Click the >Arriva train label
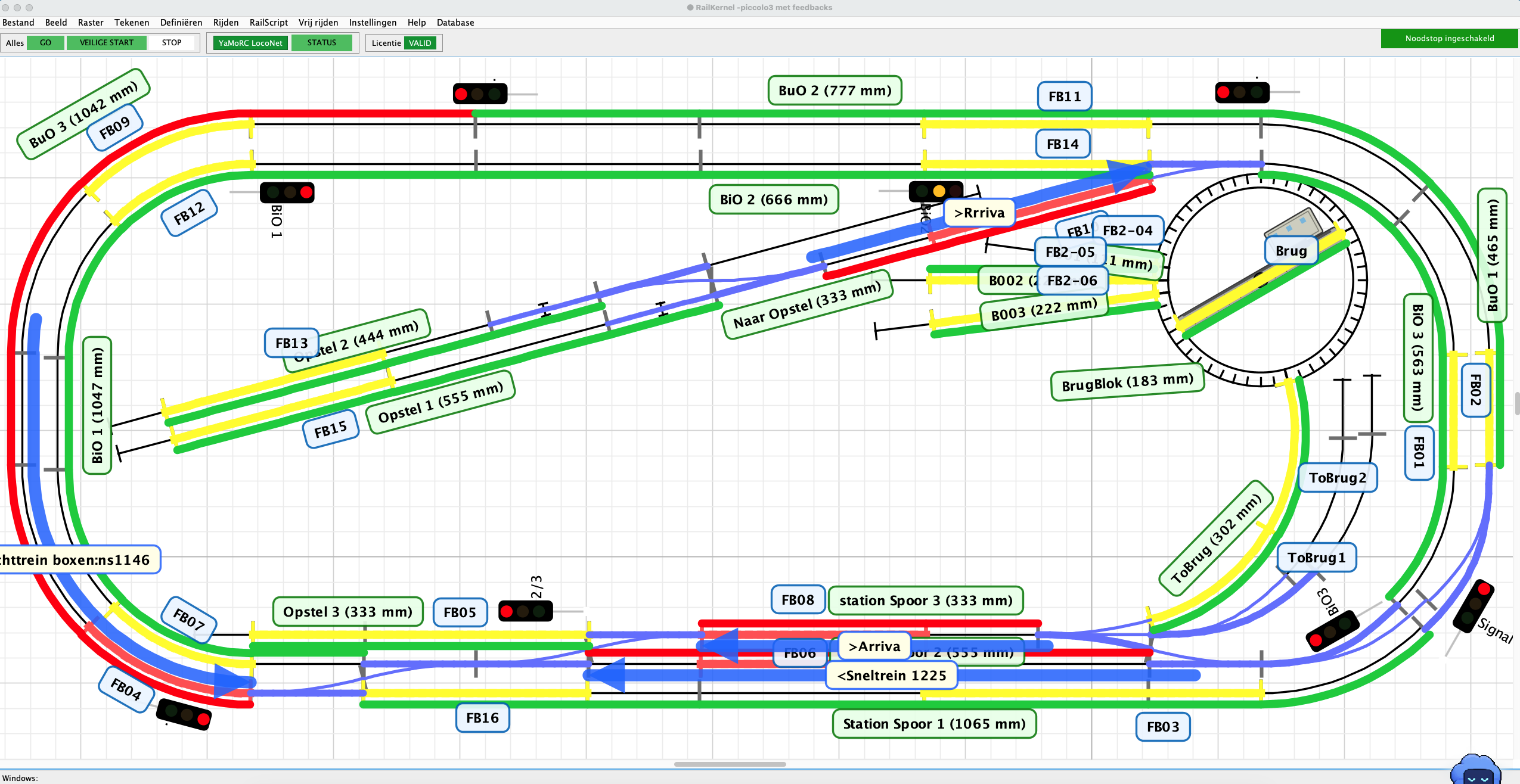The image size is (1520, 784). (x=874, y=646)
